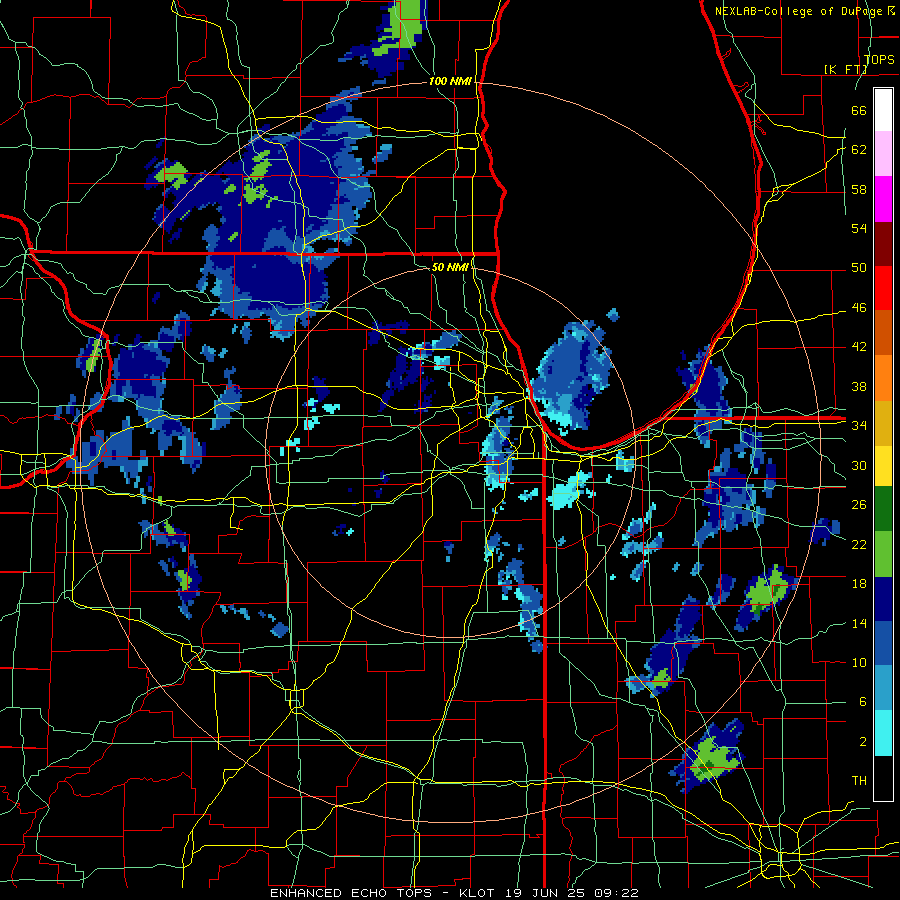The image size is (900, 900).
Task: Pick the dark red maroon legend swatch
Action: [883, 243]
